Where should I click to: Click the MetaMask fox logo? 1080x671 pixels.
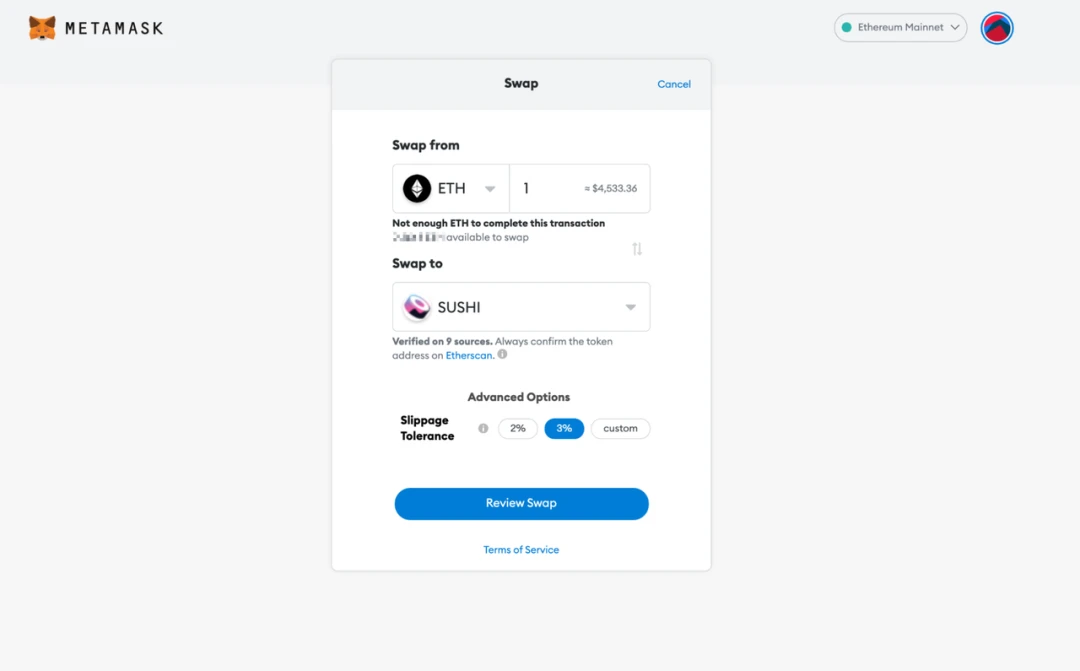click(x=42, y=28)
